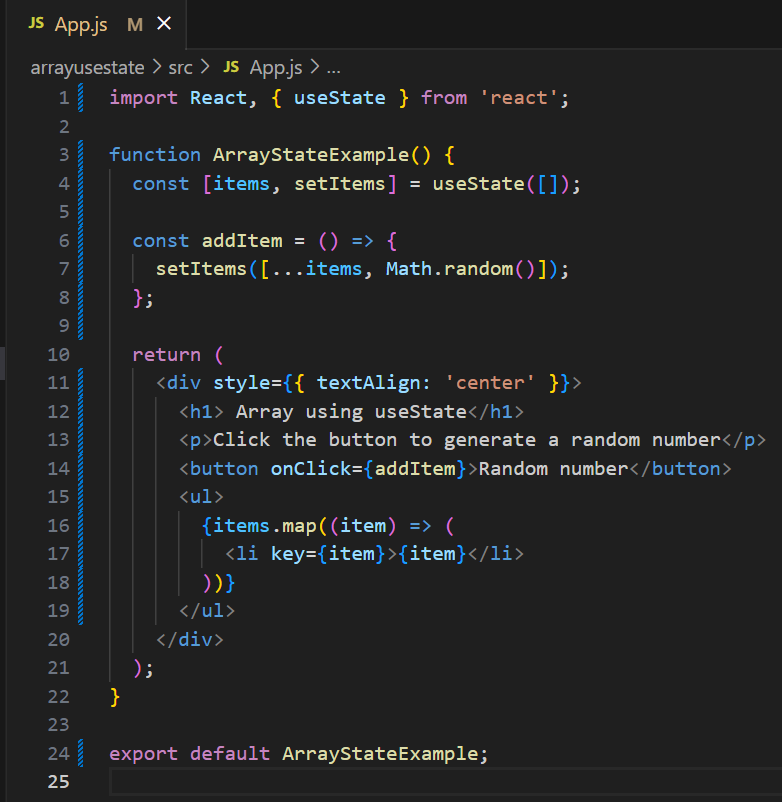Click line number 17 in gutter
Screen dimensions: 782x802
58,554
